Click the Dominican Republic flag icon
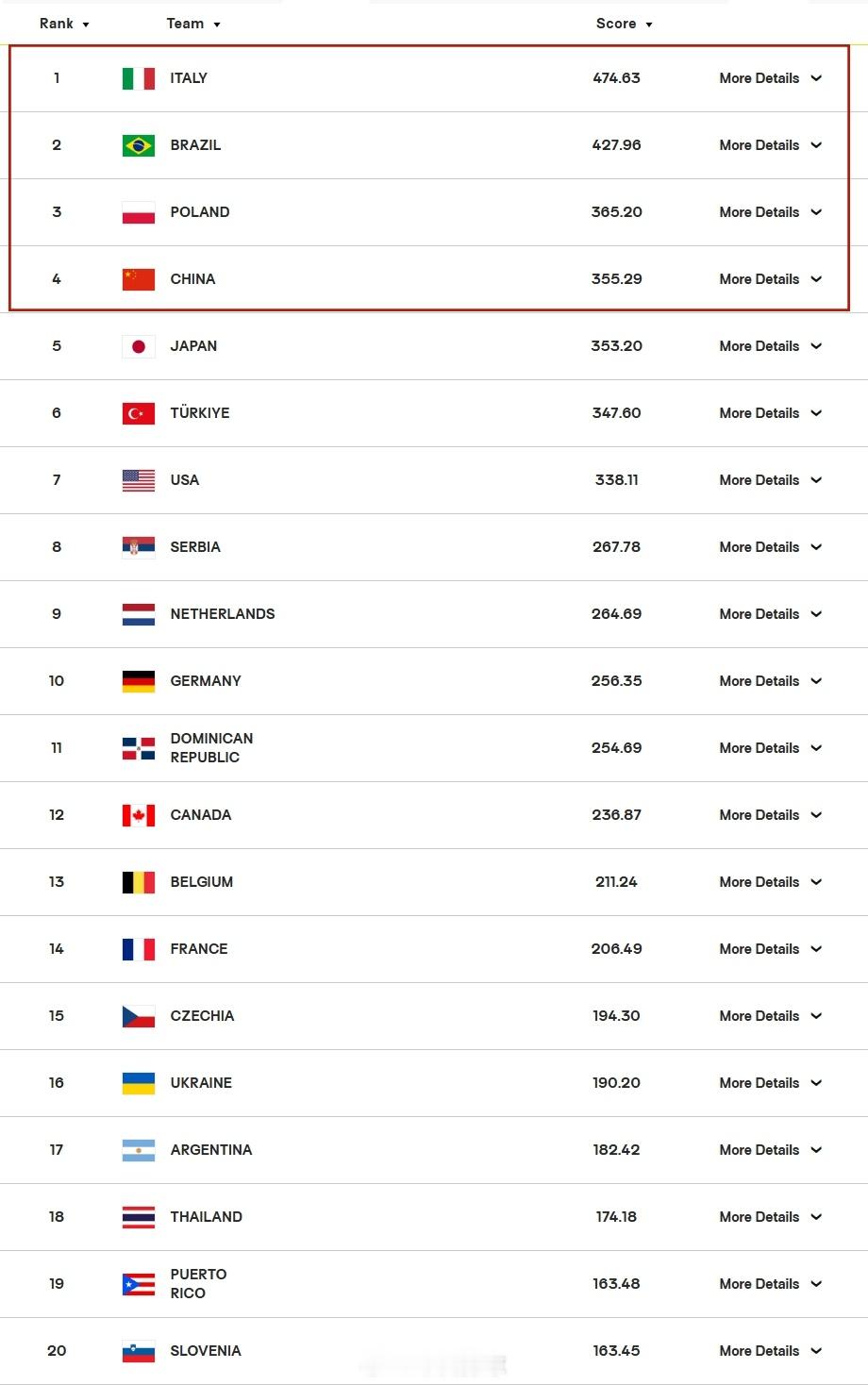 tap(139, 748)
